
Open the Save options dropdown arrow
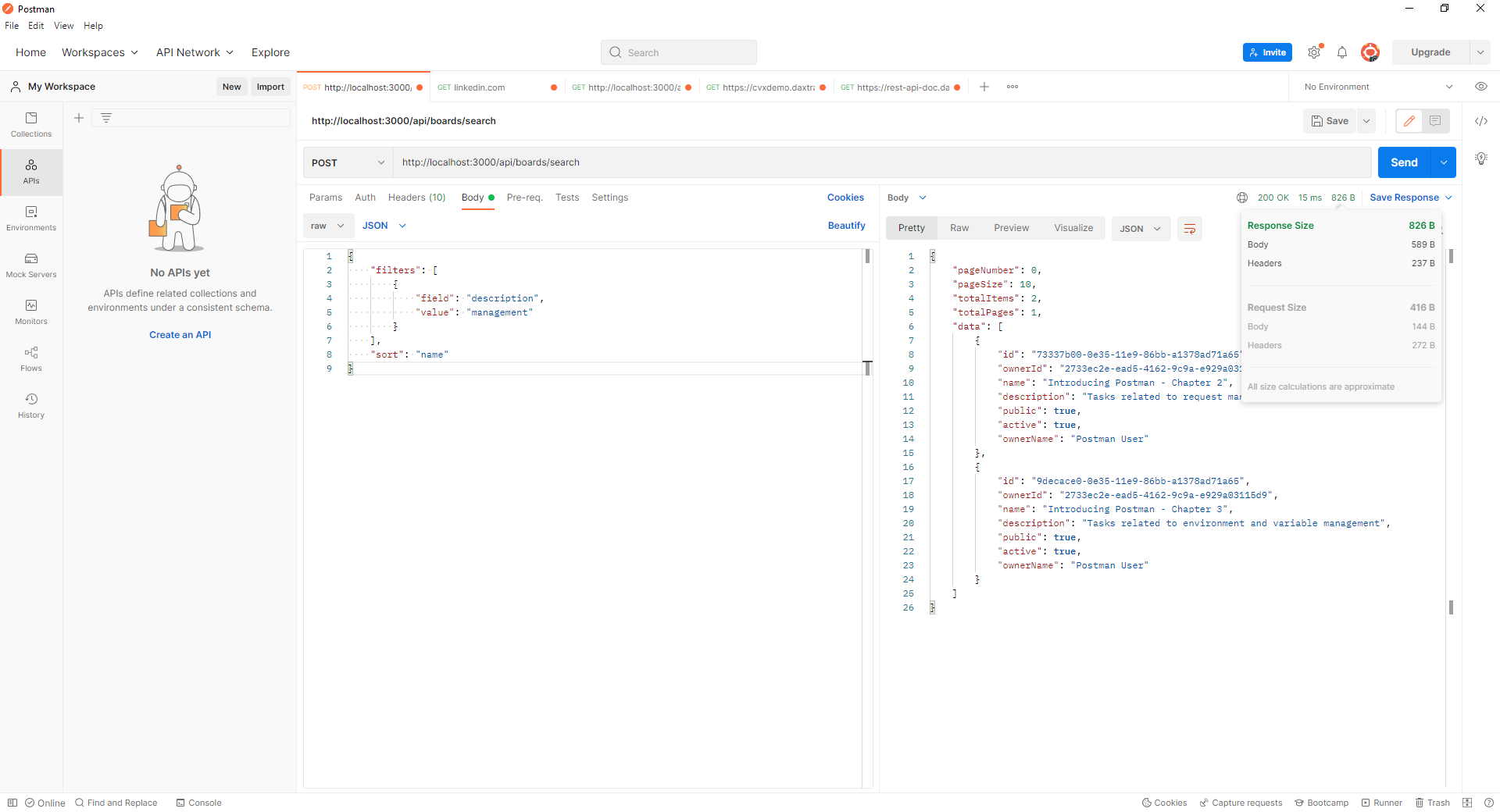[1366, 121]
